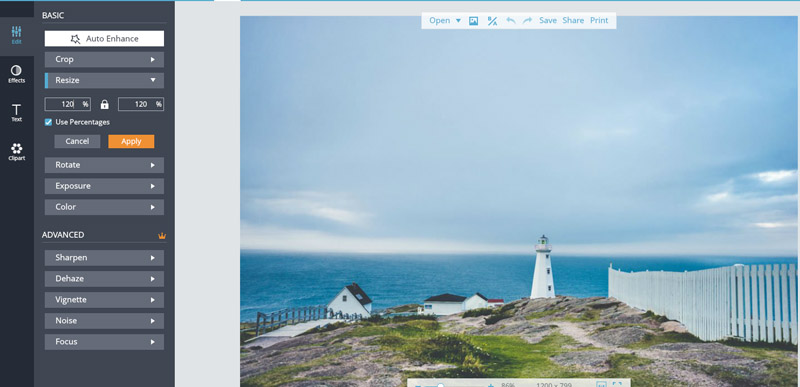Share the image
The height and width of the screenshot is (387, 800).
573,20
